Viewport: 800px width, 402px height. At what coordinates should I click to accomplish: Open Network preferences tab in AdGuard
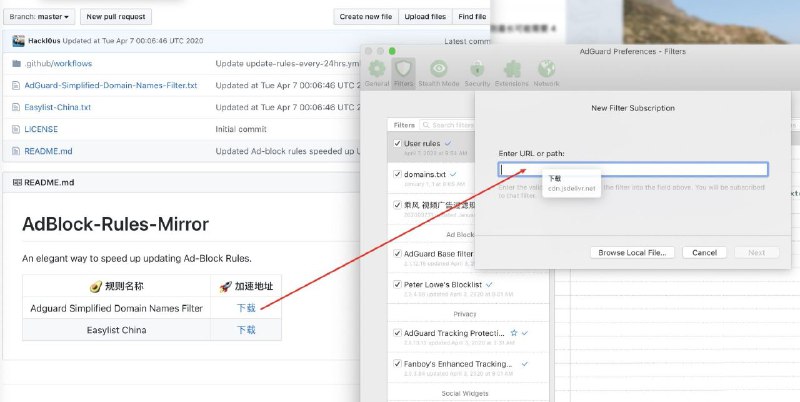546,73
